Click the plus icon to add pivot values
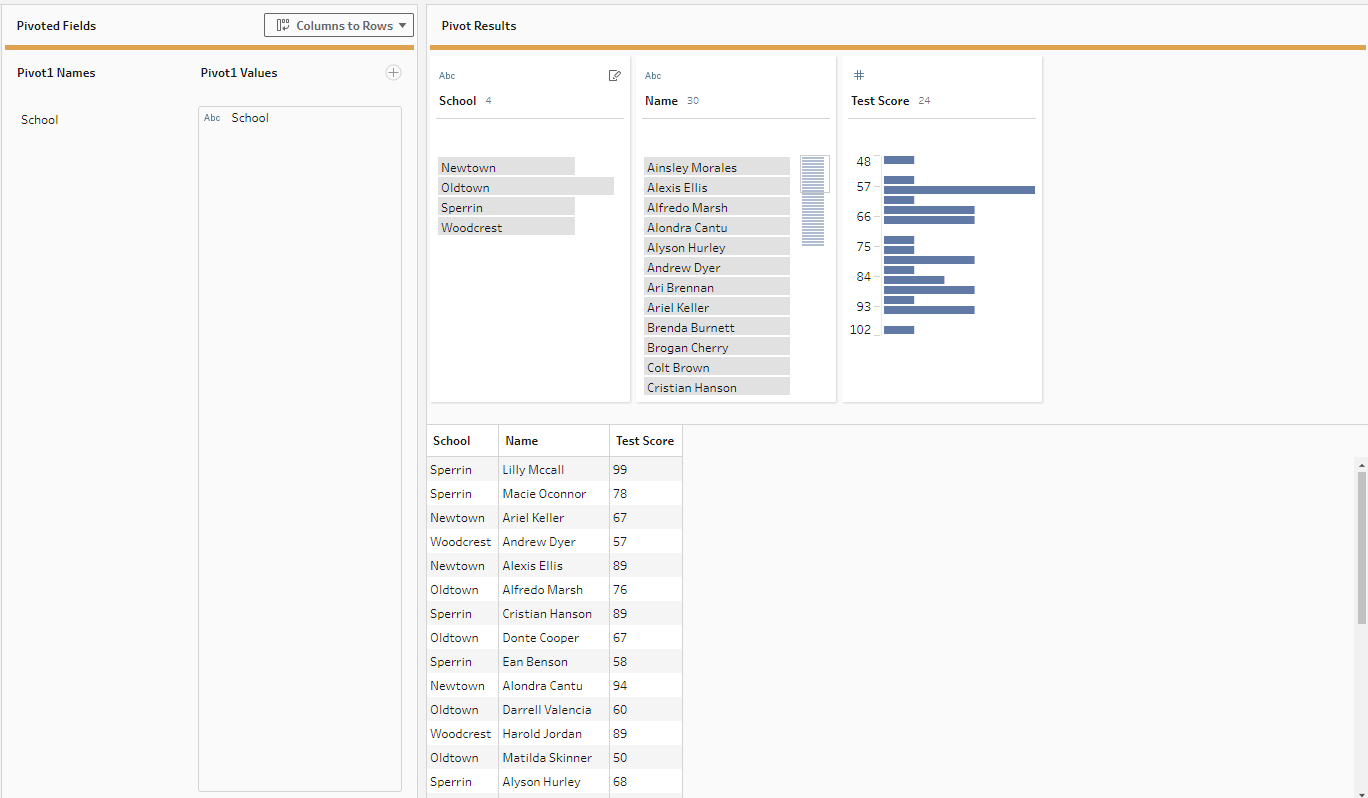This screenshot has width=1368, height=798. point(393,72)
